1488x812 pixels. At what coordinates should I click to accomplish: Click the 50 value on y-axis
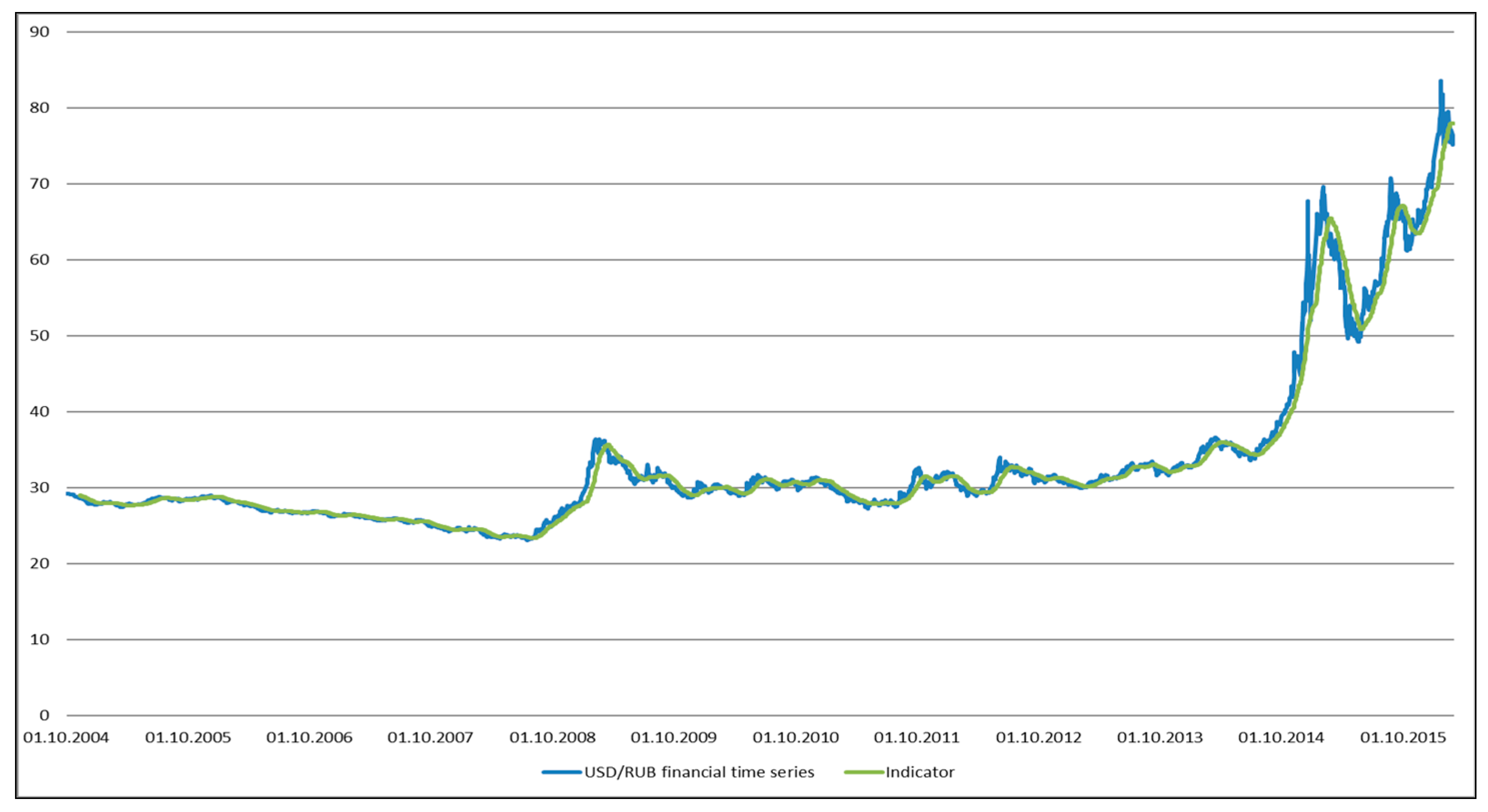(40, 336)
